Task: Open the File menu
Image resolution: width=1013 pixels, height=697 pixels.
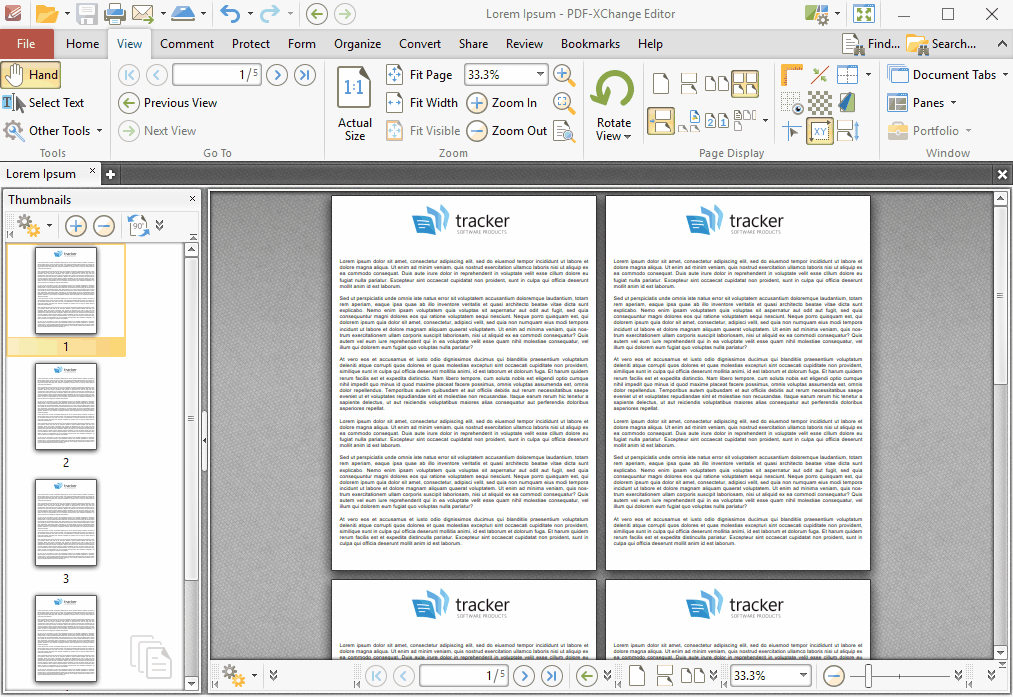Action: pyautogui.click(x=26, y=44)
